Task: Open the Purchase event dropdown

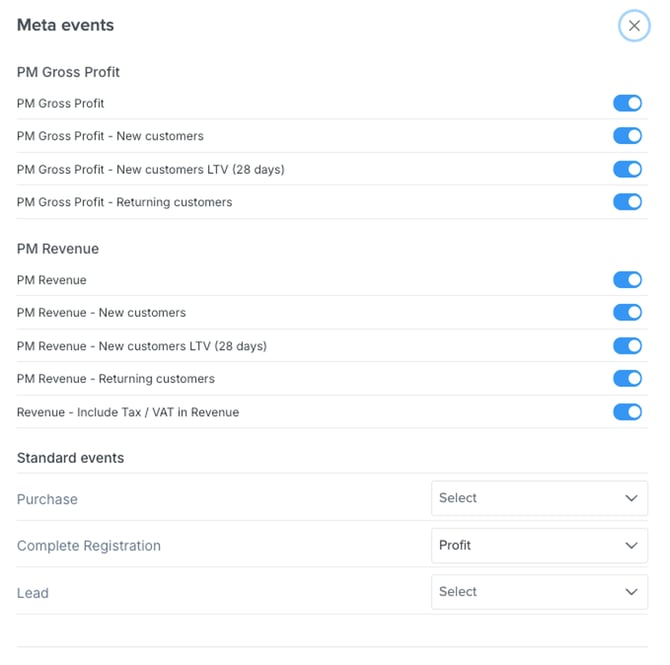Action: point(538,498)
